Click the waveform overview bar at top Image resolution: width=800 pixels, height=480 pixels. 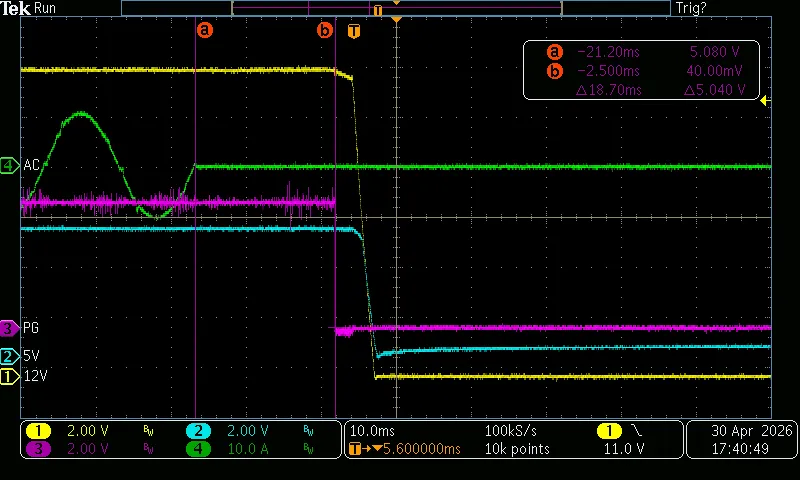(396, 8)
